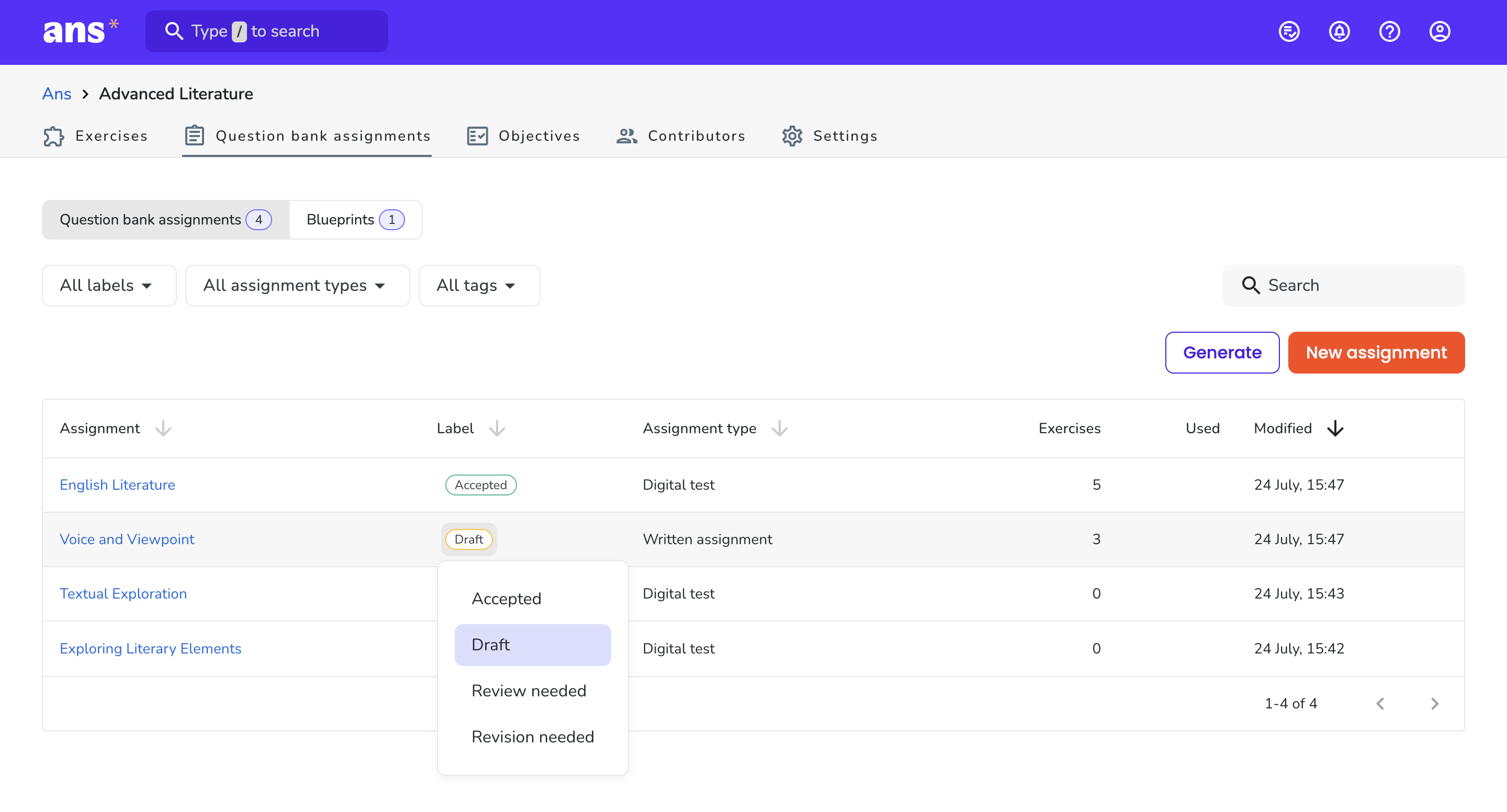Go to next page of results
The image size is (1507, 812).
1434,703
